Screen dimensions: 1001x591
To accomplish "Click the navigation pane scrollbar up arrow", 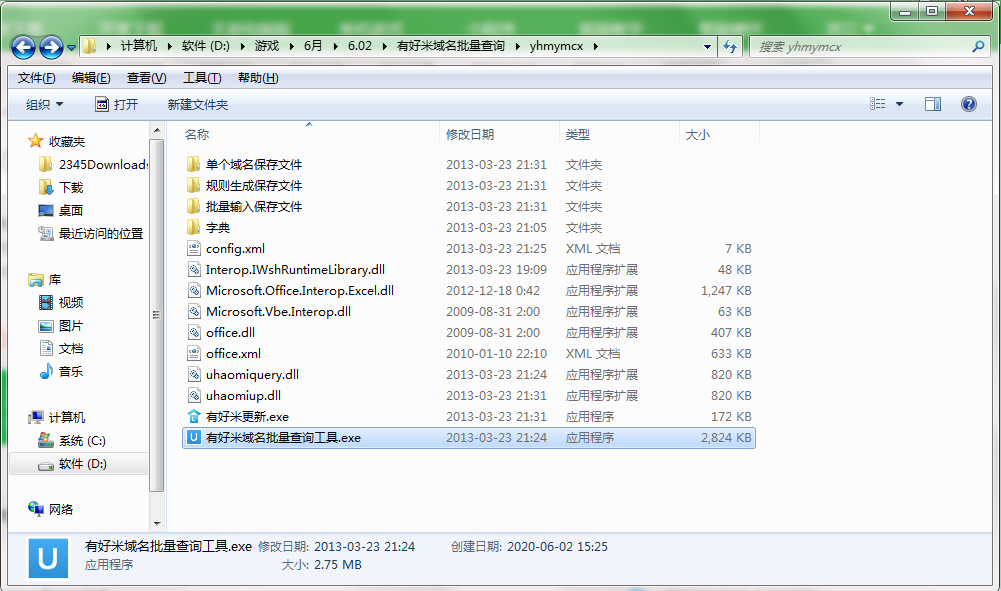I will coord(157,130).
